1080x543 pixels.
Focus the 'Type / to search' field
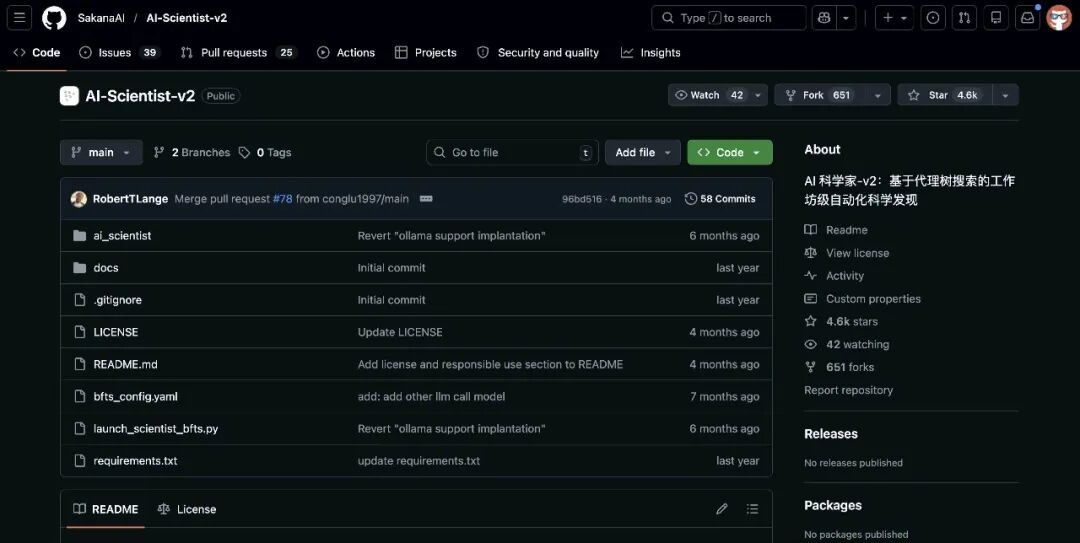729,18
